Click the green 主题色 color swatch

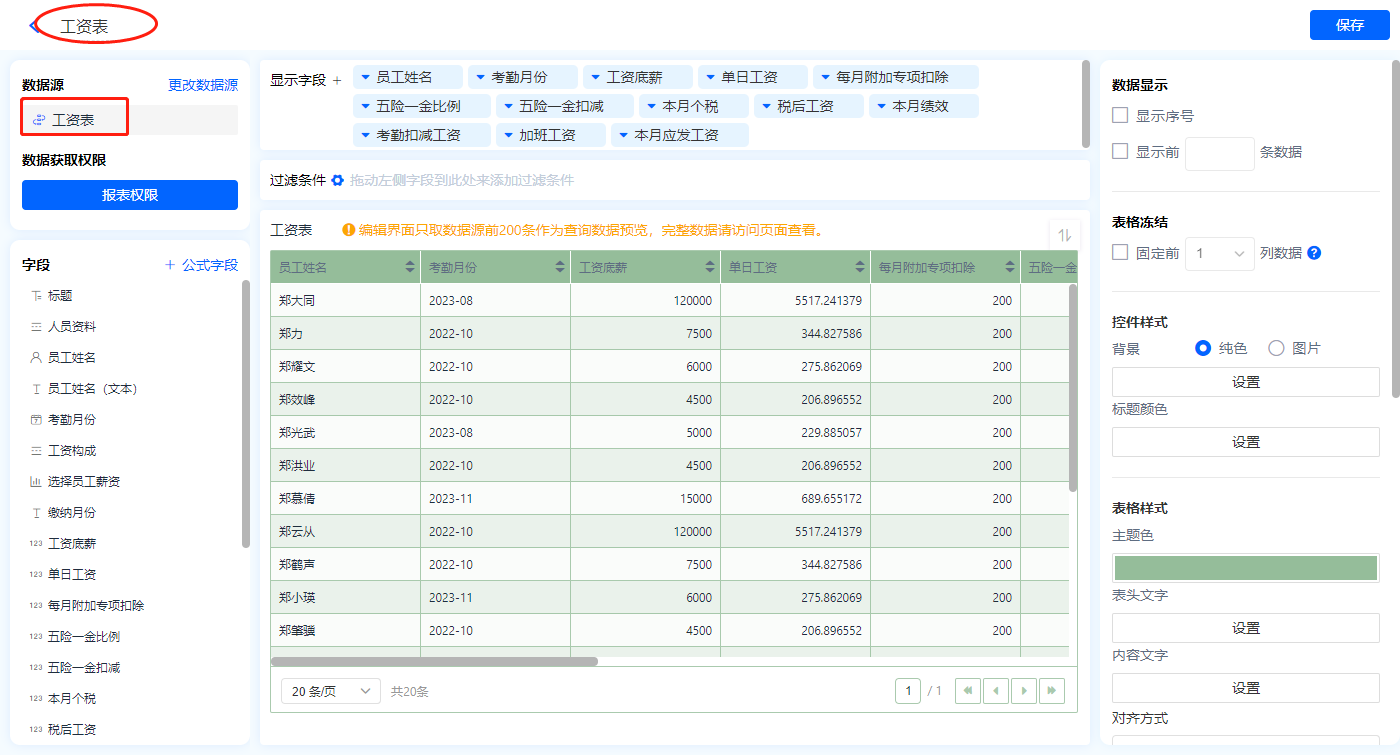coord(1245,567)
